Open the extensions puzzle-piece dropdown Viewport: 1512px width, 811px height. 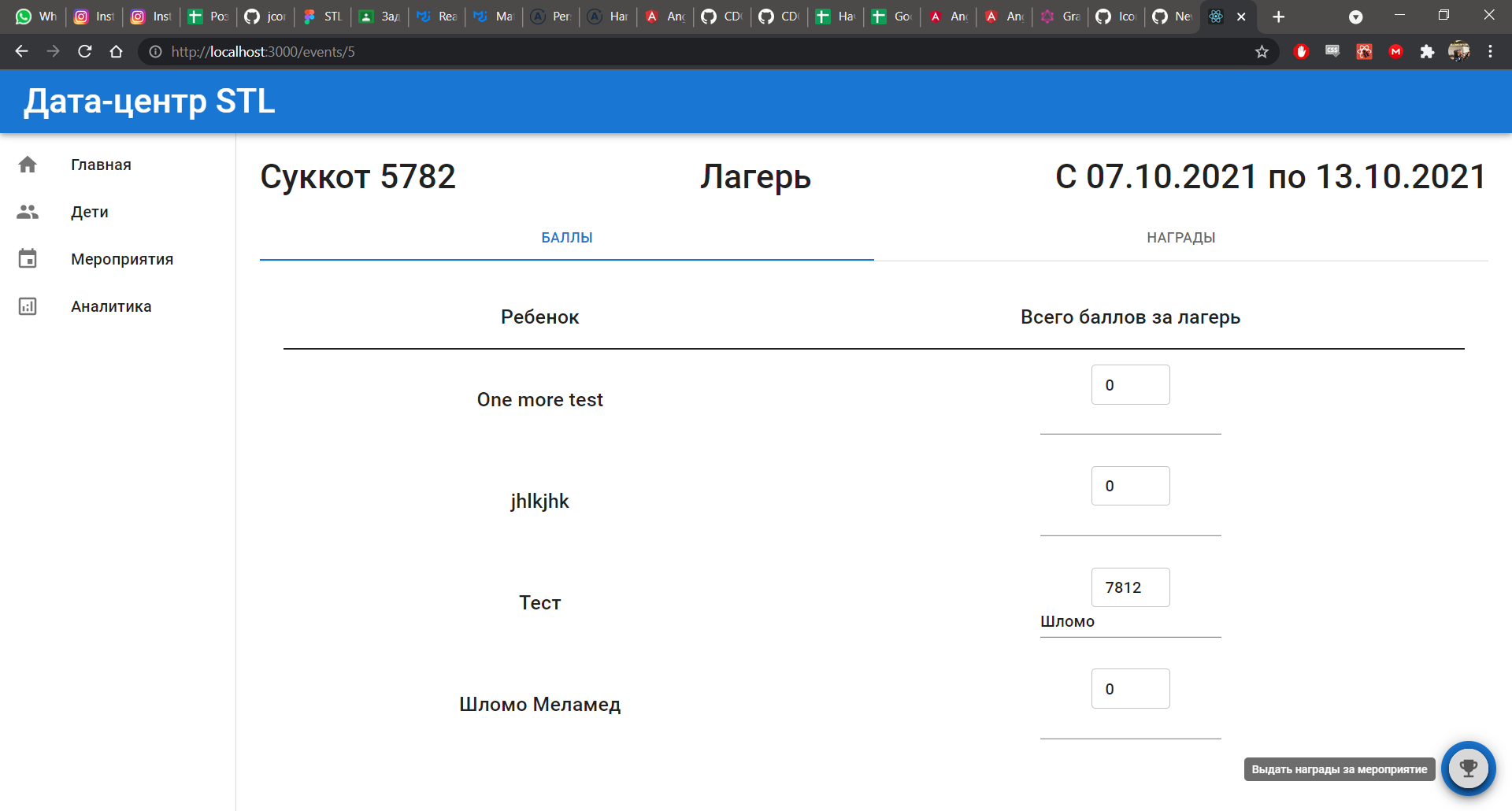(x=1427, y=51)
